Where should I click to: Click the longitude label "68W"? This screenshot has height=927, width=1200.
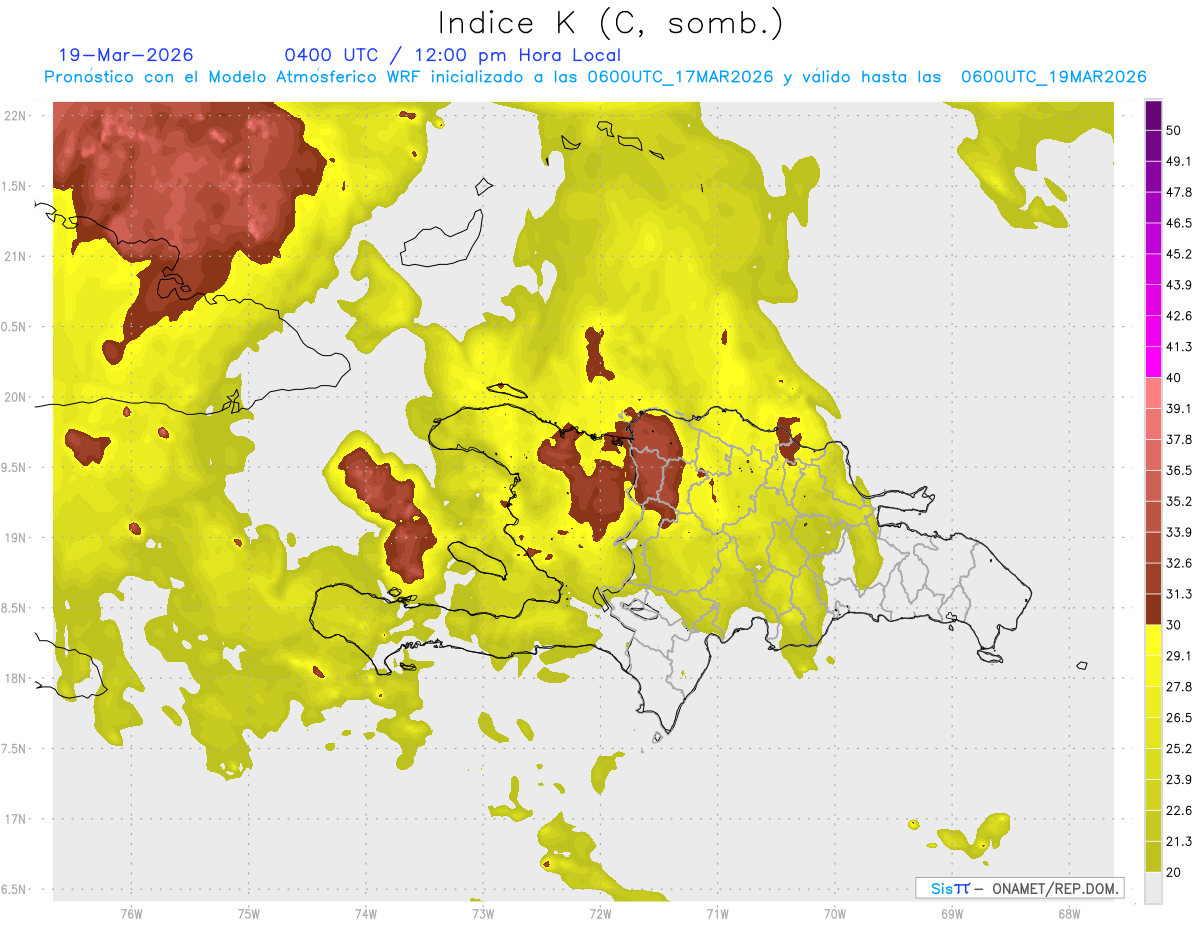pyautogui.click(x=1068, y=914)
